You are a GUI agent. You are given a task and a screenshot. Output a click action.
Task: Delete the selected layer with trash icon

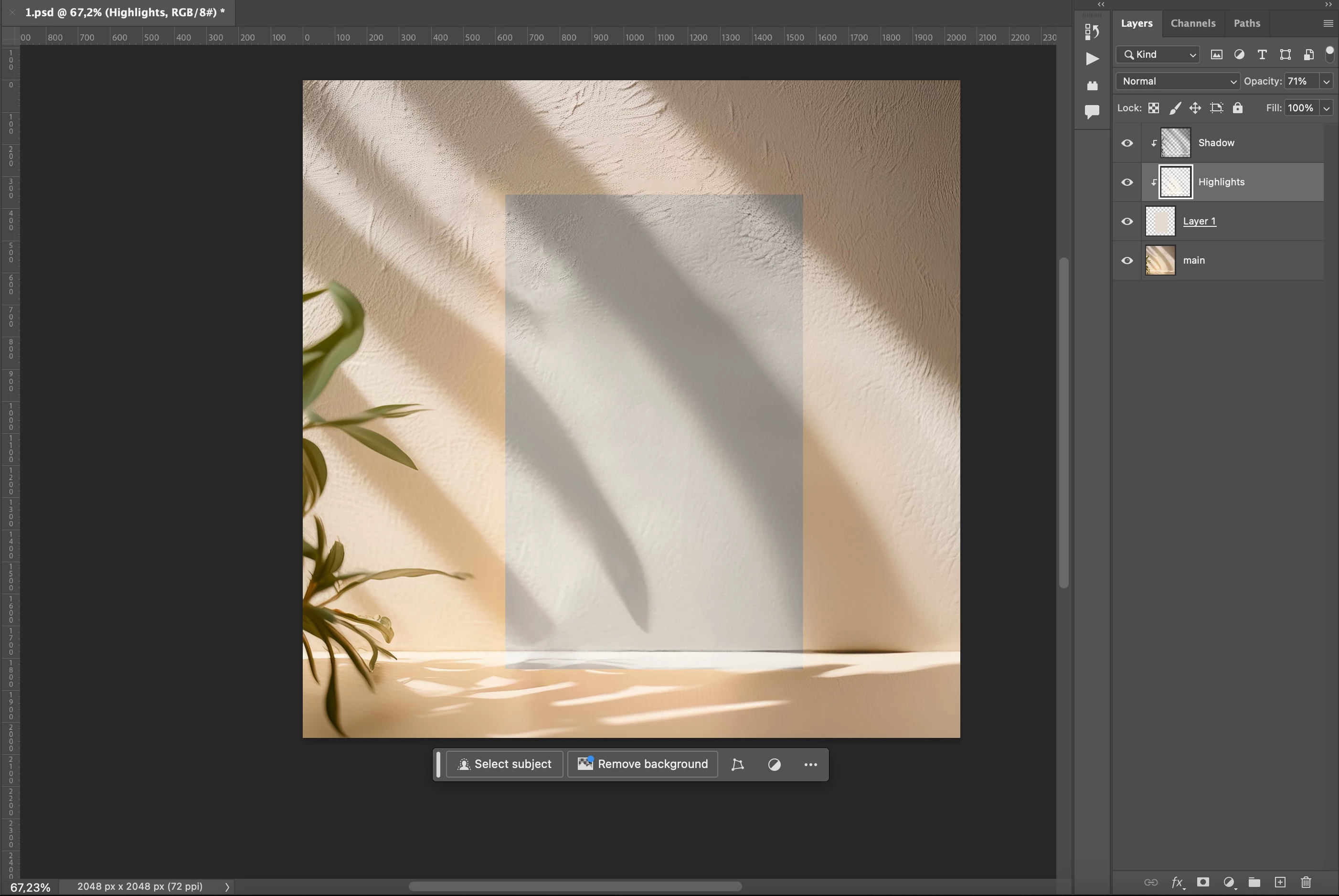pyautogui.click(x=1306, y=882)
